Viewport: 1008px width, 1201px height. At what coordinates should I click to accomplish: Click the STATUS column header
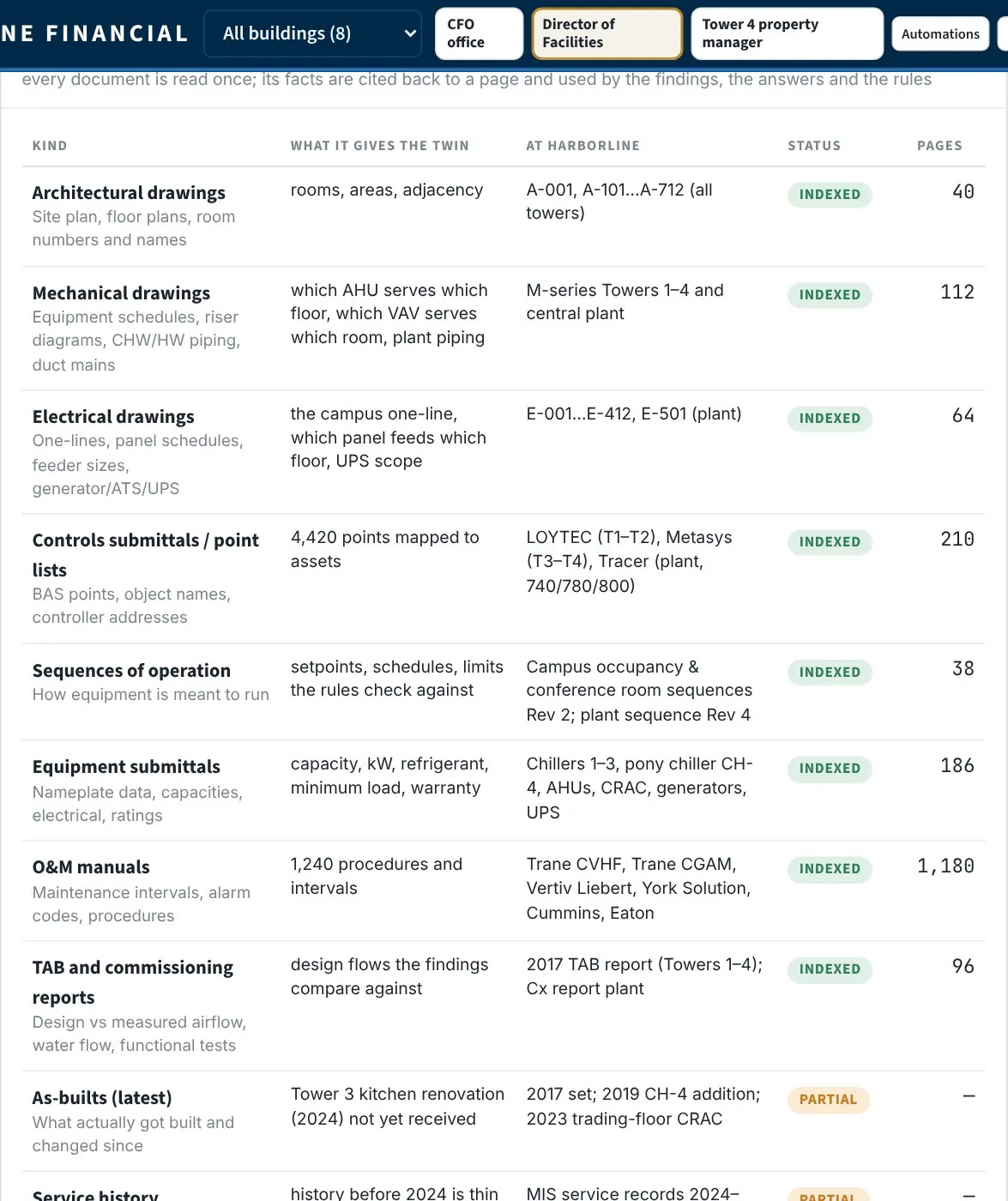point(814,146)
